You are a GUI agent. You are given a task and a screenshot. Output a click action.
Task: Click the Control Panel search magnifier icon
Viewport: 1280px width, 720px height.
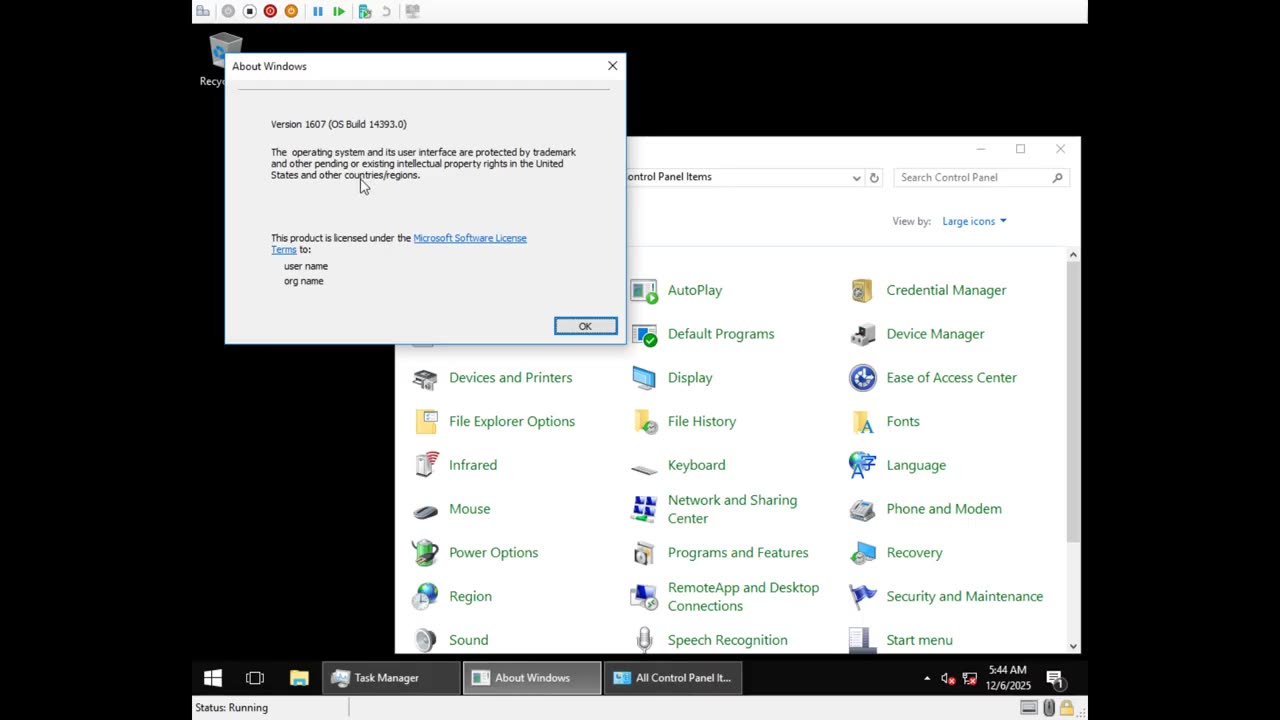(1057, 178)
